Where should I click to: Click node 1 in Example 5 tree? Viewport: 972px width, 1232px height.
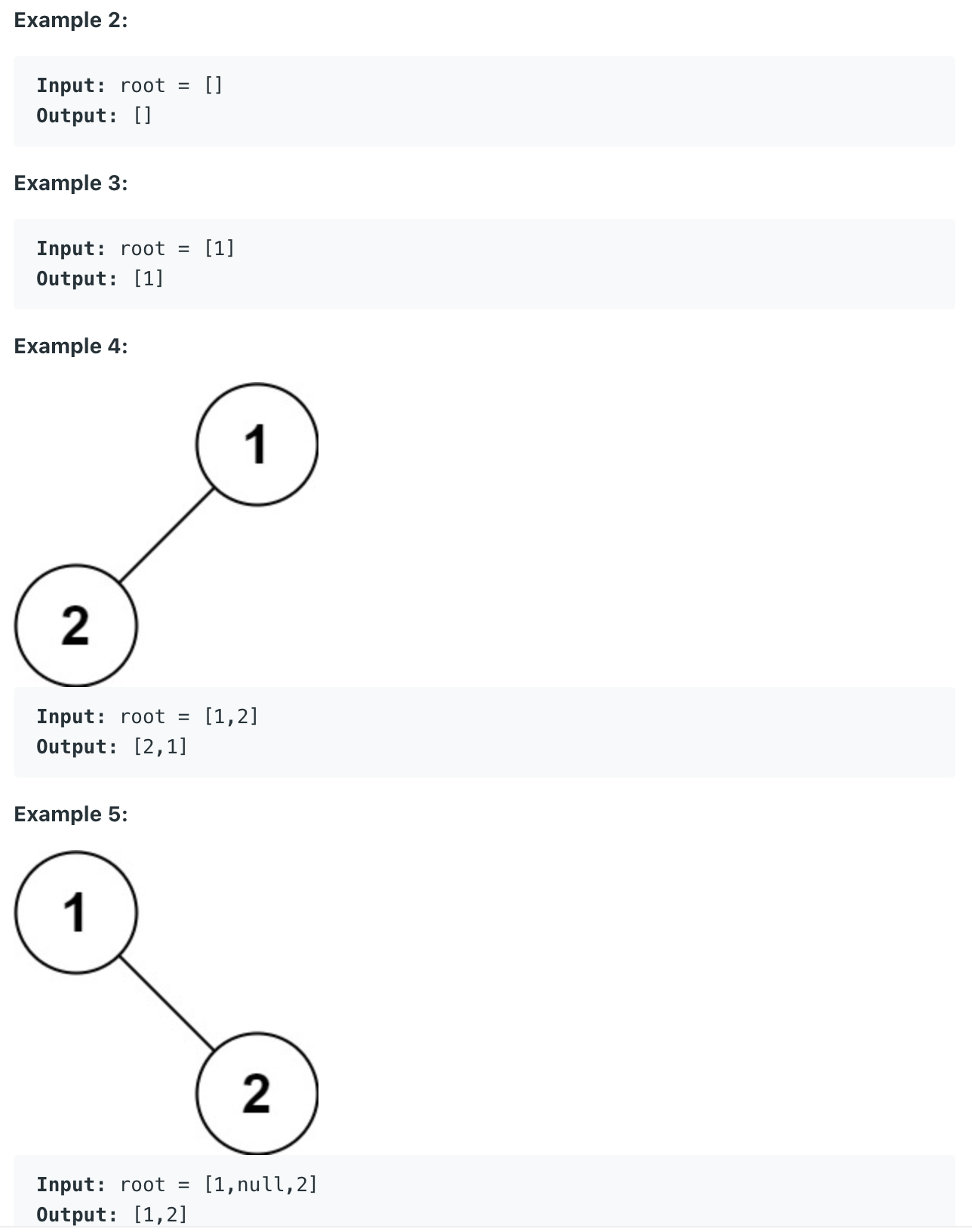pos(75,913)
